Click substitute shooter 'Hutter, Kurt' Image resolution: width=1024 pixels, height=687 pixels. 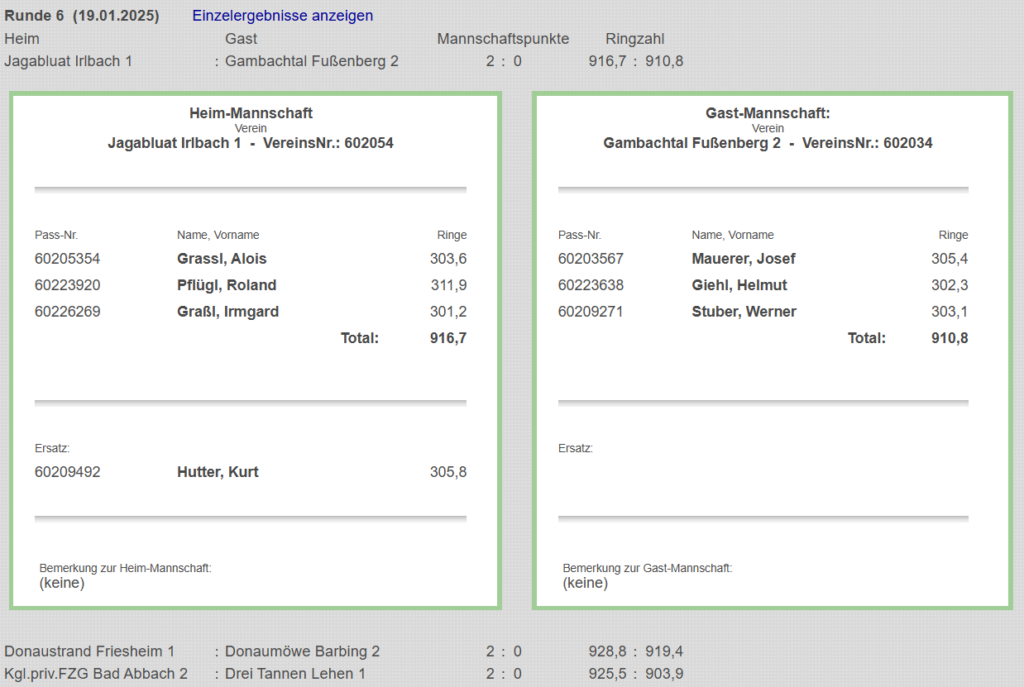tap(217, 472)
